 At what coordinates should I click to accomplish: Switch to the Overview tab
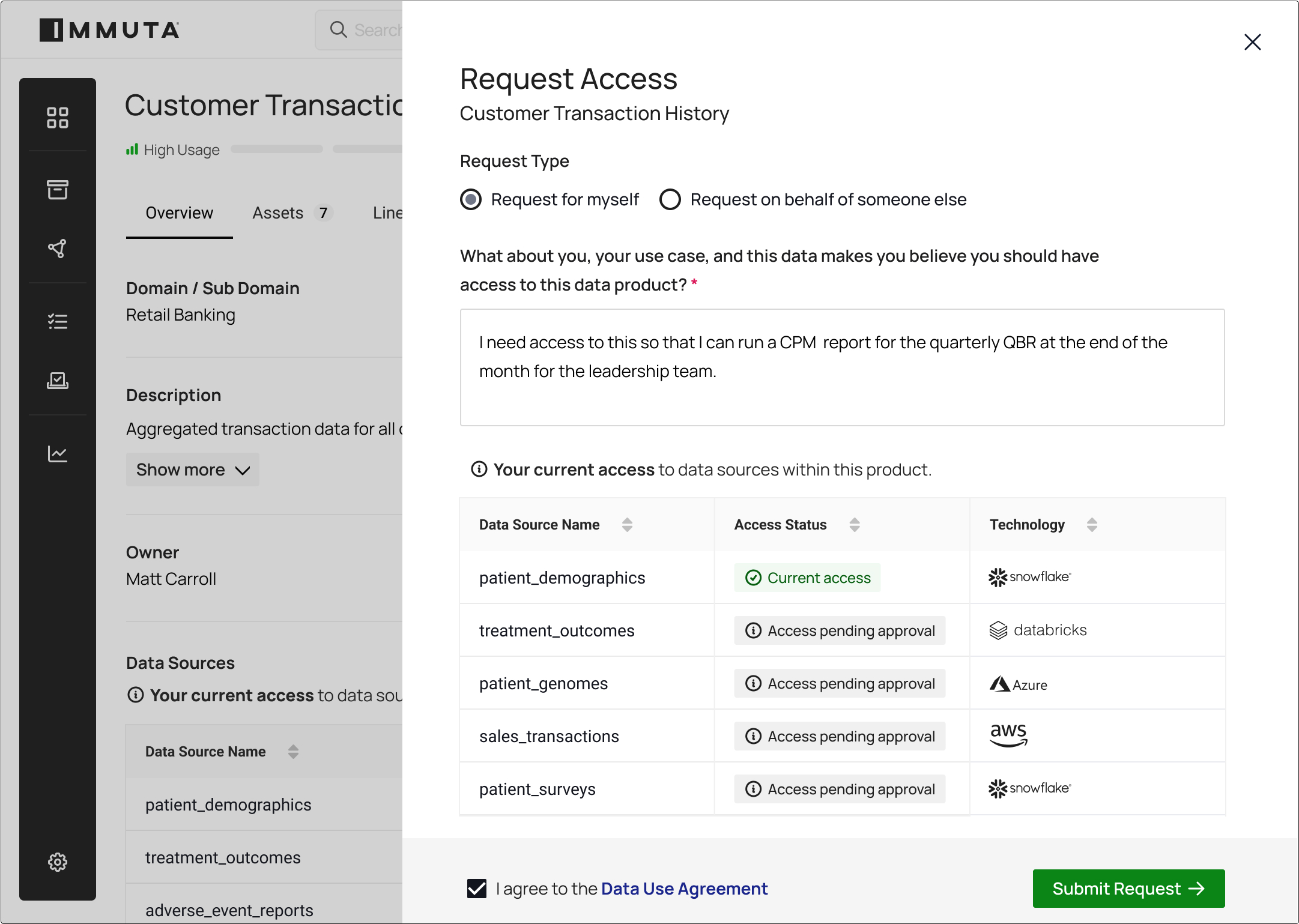coord(179,213)
